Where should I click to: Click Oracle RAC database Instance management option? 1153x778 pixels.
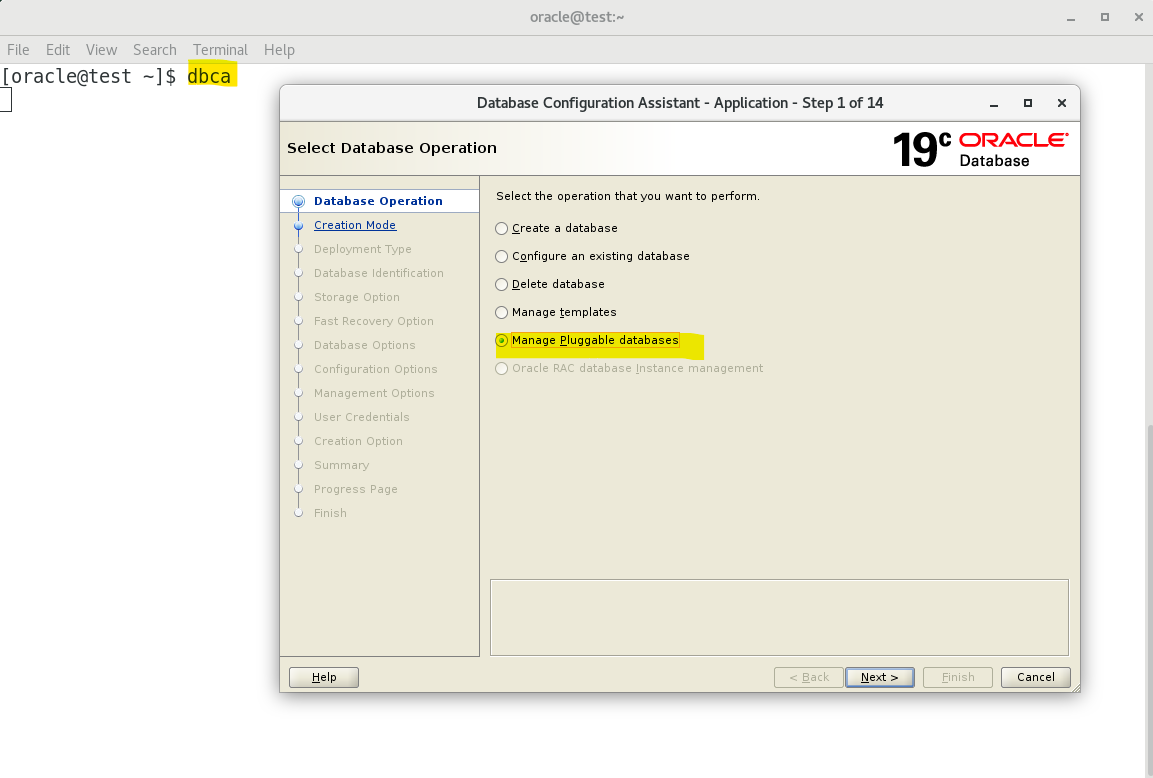coord(501,368)
